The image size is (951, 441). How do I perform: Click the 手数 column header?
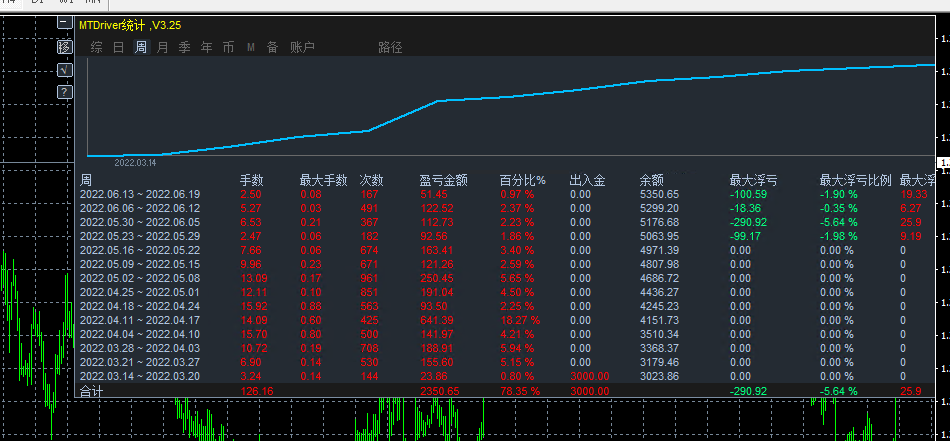click(x=252, y=180)
